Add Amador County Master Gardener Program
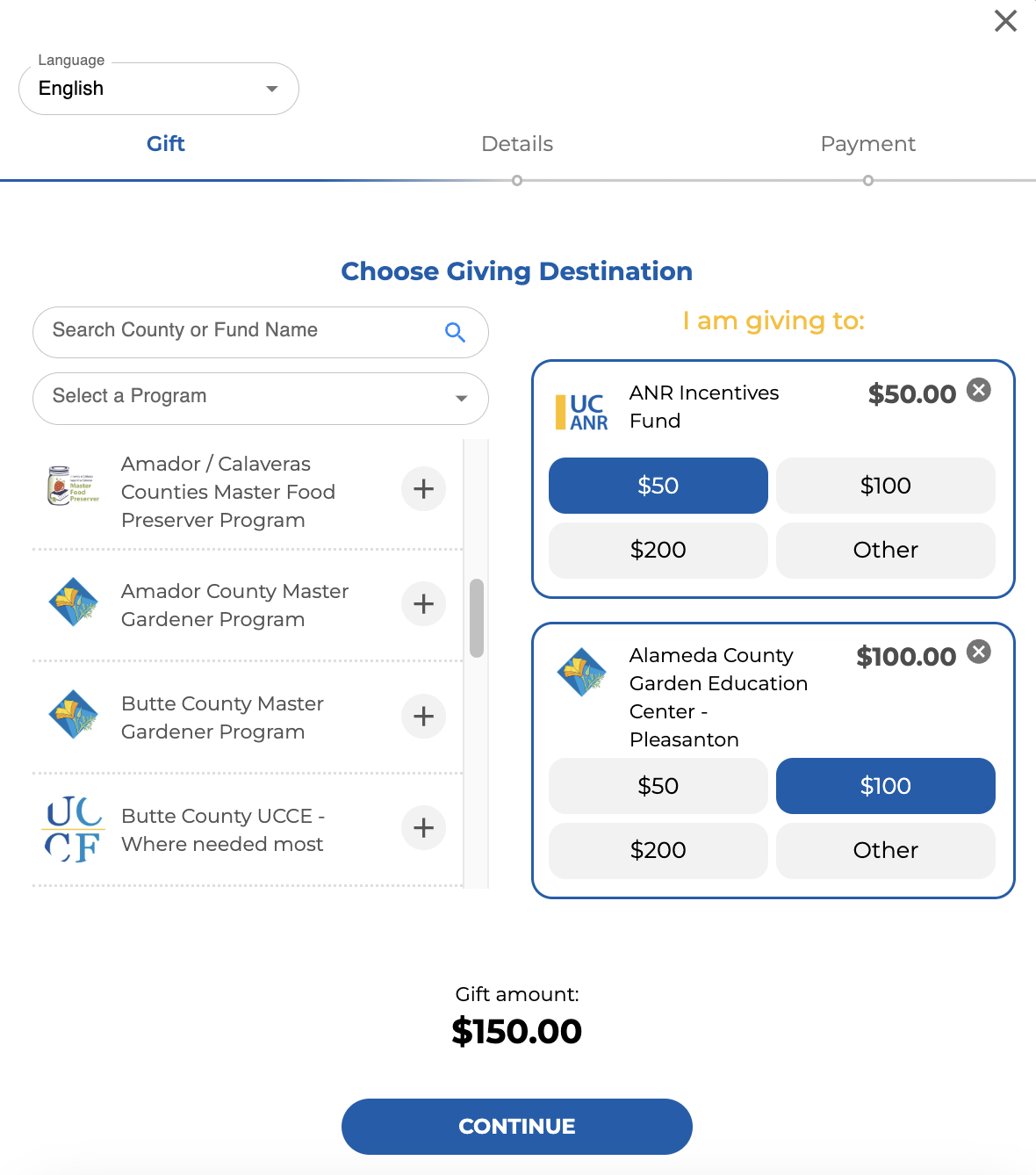Image resolution: width=1036 pixels, height=1175 pixels. 424,604
